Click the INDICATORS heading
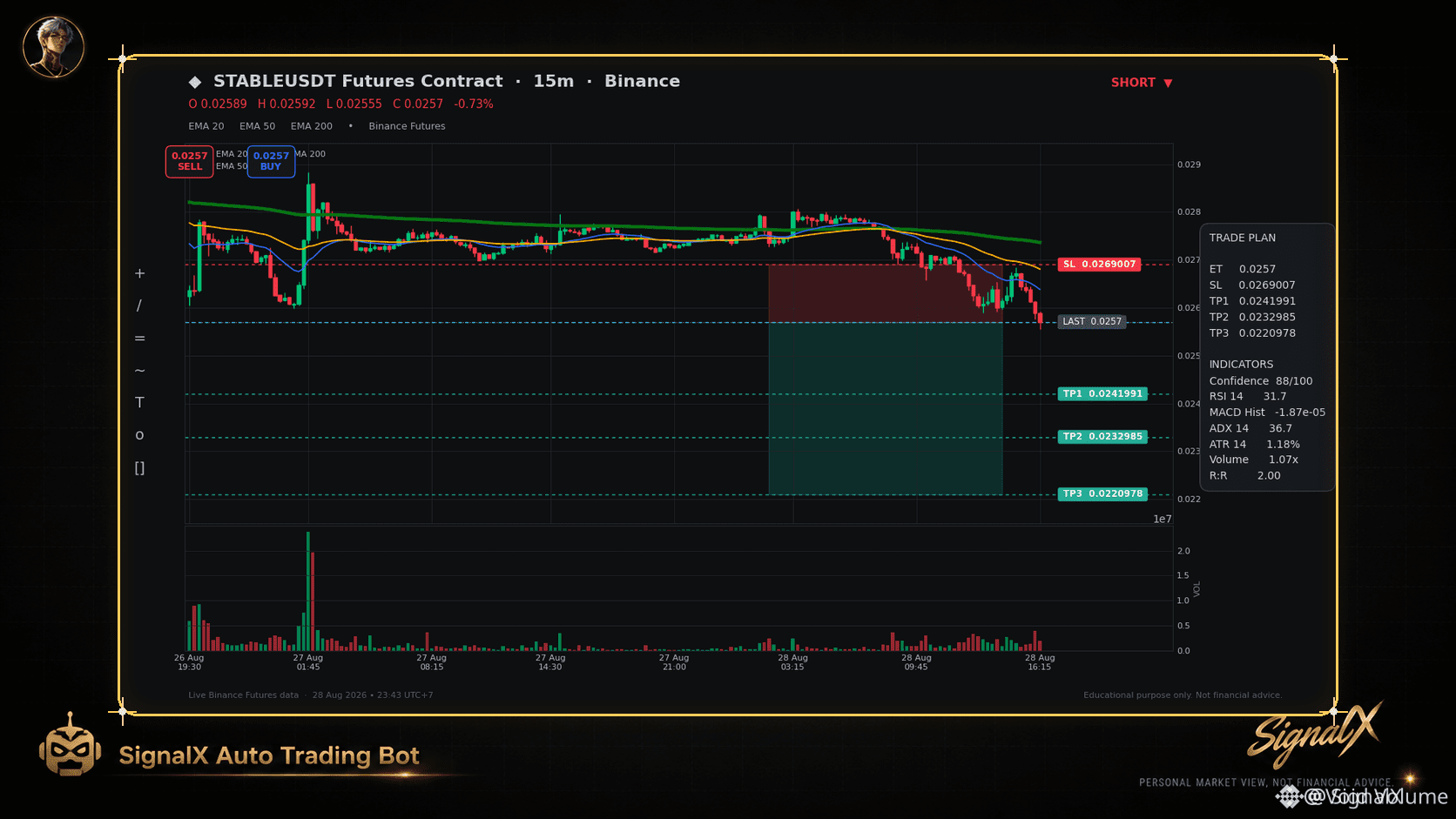 pyautogui.click(x=1241, y=364)
